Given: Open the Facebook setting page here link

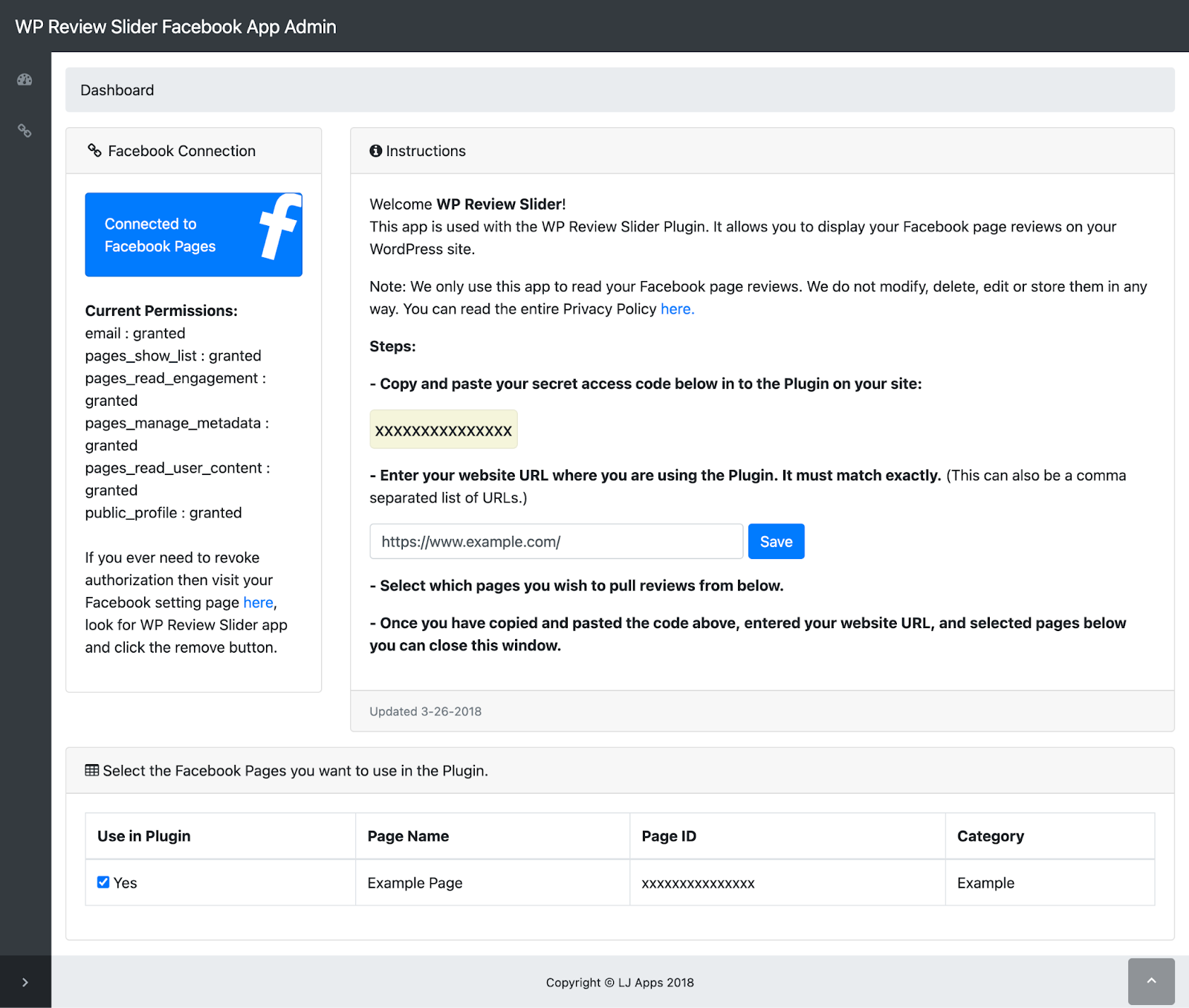Looking at the screenshot, I should pos(258,602).
